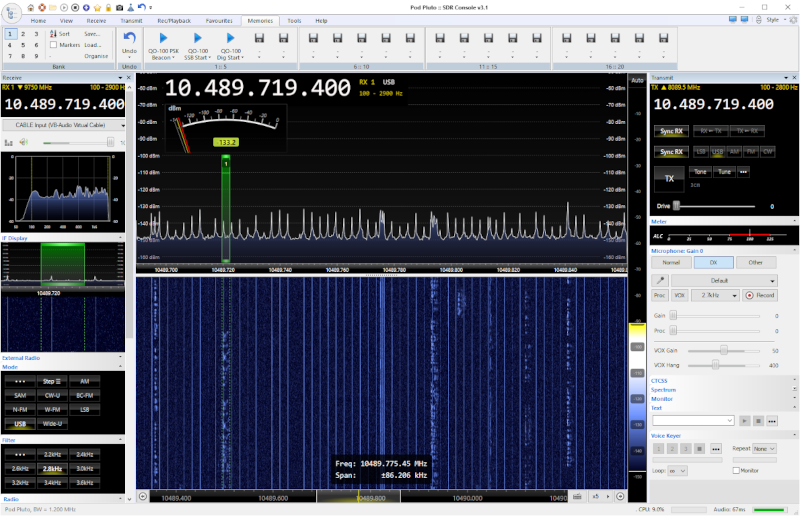
Task: Enable the Proc button
Action: [660, 296]
